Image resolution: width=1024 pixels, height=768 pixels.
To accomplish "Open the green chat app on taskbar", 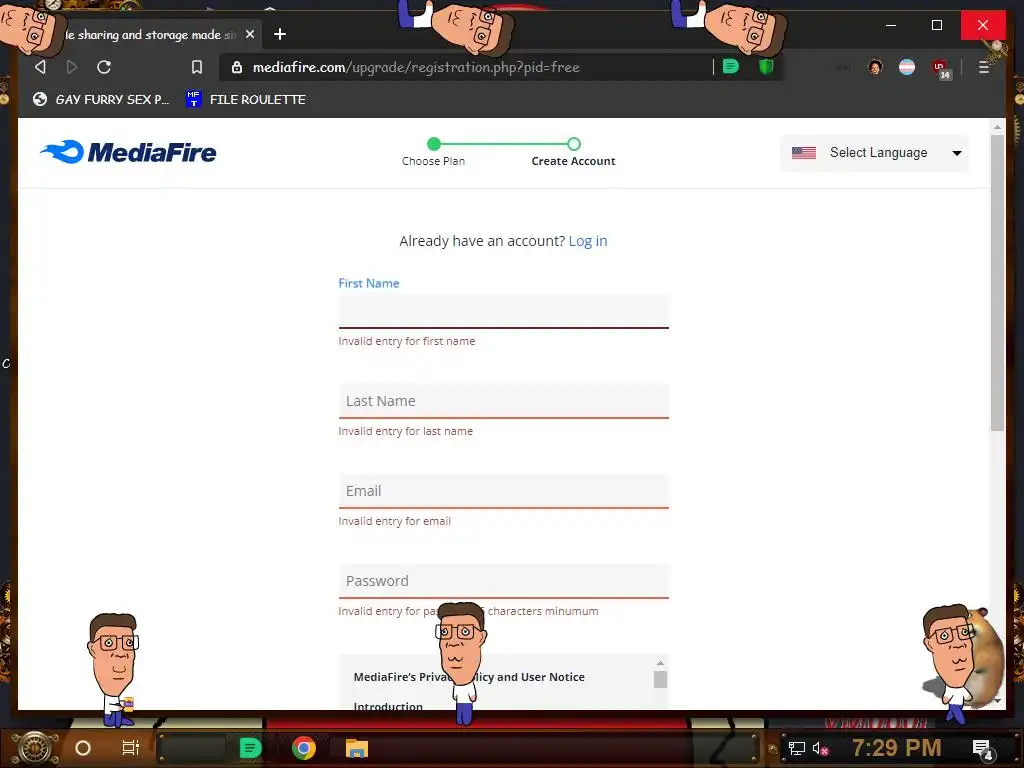I will coord(250,748).
